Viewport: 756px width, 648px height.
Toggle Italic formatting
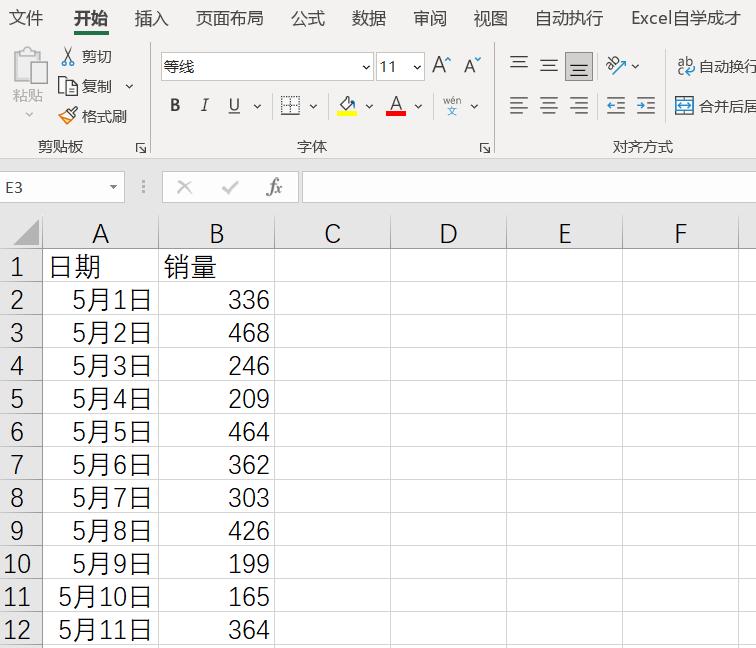point(204,105)
